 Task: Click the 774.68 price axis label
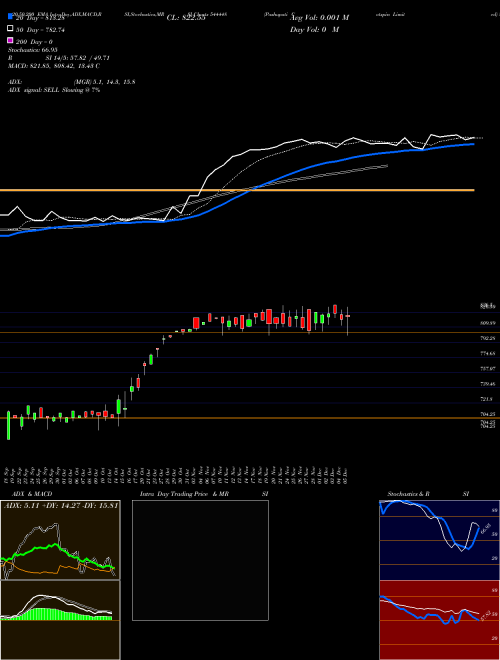488,354
